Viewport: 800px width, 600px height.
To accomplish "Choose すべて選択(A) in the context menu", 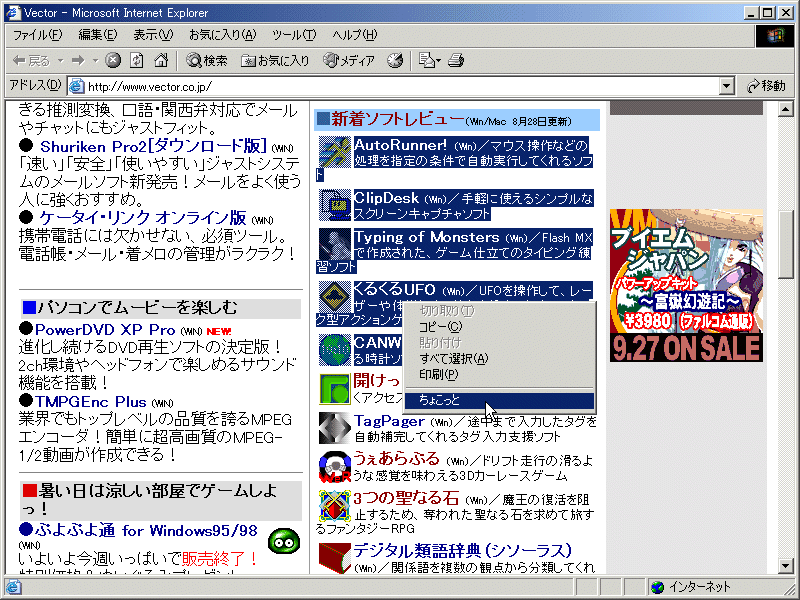I will [x=499, y=359].
